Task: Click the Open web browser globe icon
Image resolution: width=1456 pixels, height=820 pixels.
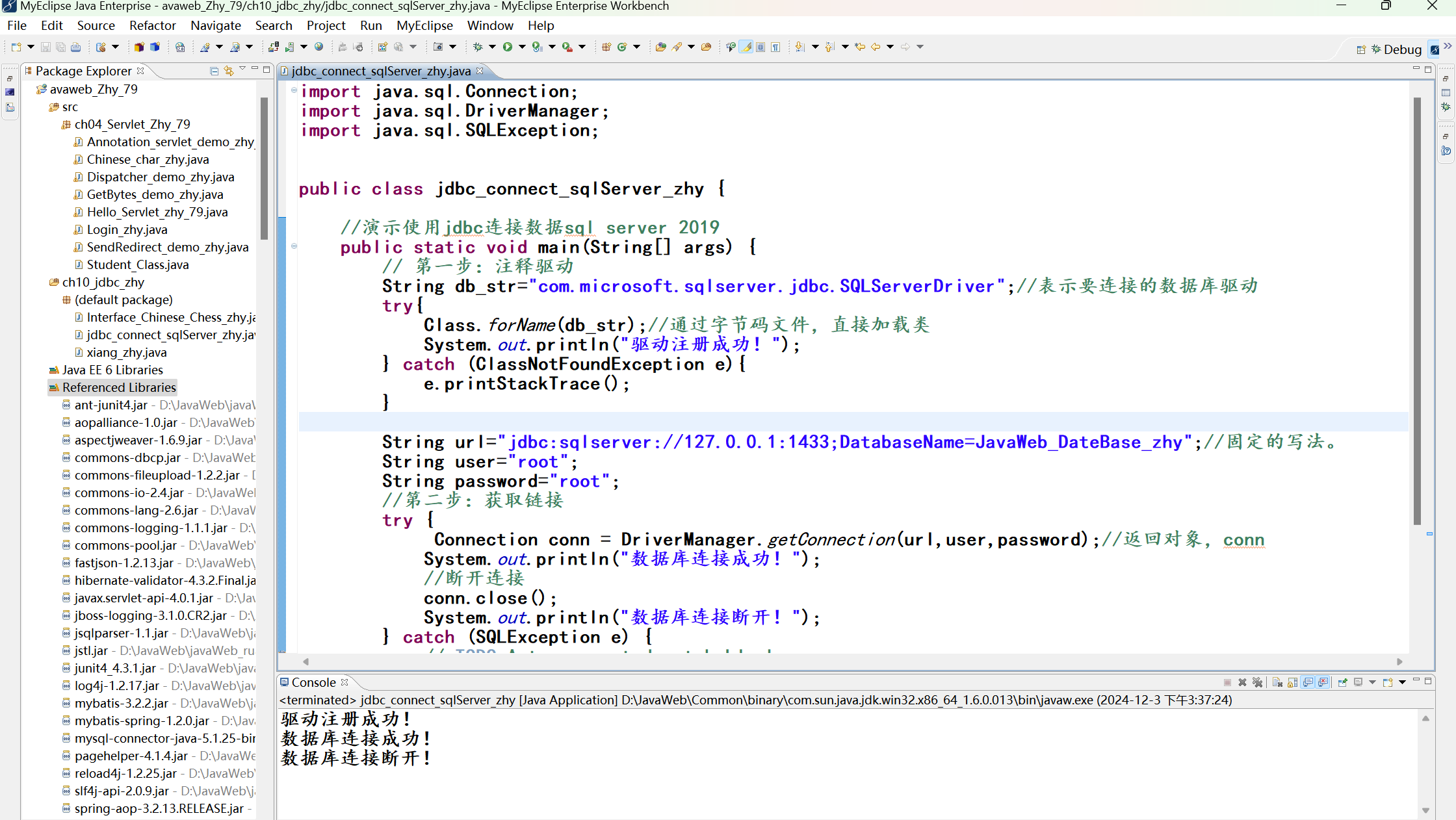Action: [x=318, y=47]
